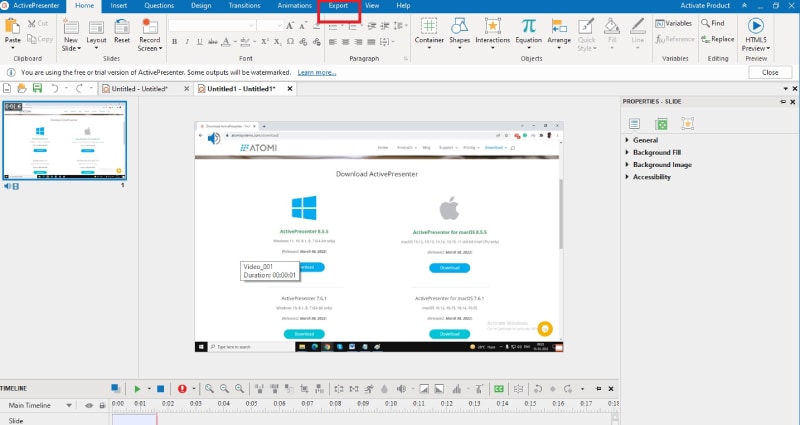Toggle Superscript formatting
The image size is (800, 425).
tap(265, 42)
